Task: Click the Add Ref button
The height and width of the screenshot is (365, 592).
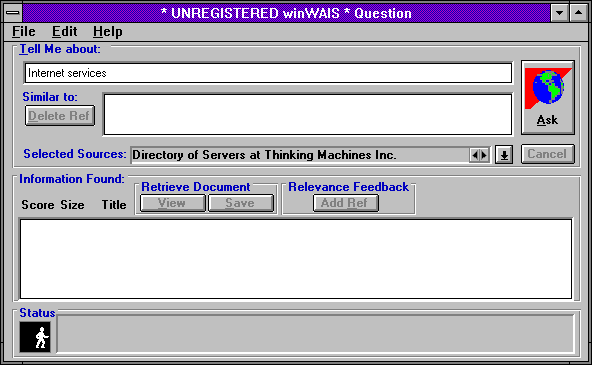Action: (x=345, y=203)
